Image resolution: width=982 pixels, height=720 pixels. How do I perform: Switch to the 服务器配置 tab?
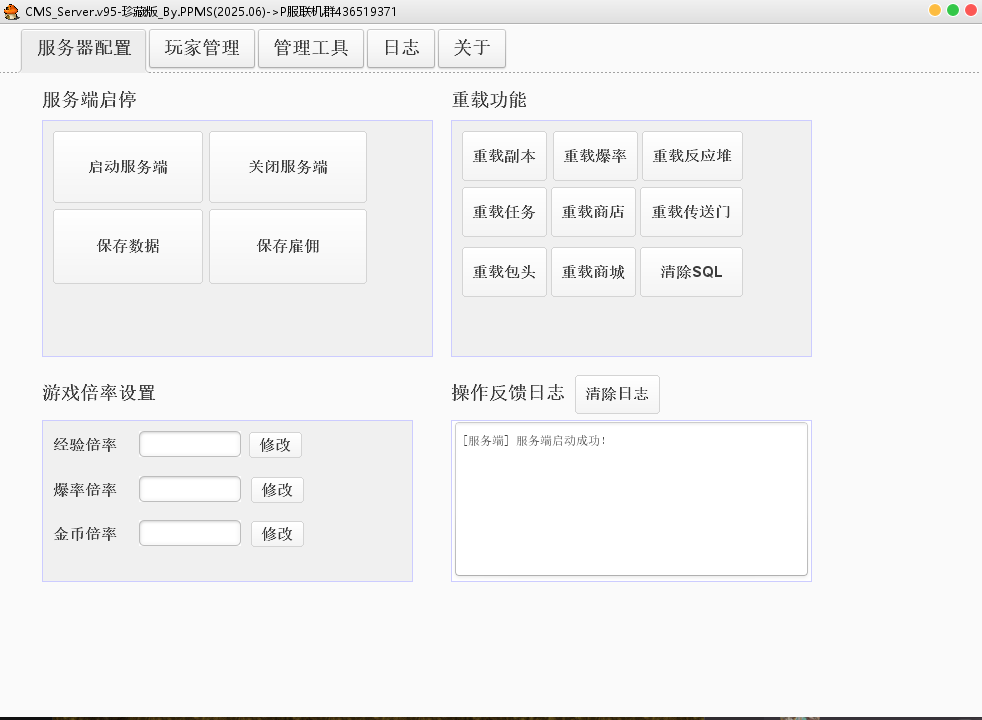tap(84, 49)
